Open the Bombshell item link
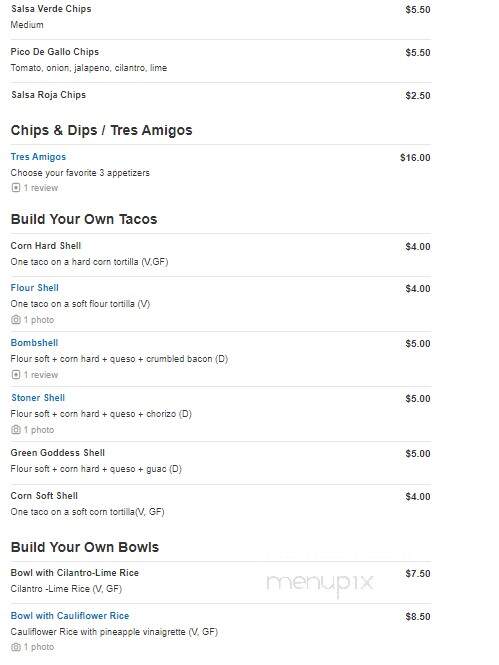This screenshot has height=665, width=499. (34, 343)
